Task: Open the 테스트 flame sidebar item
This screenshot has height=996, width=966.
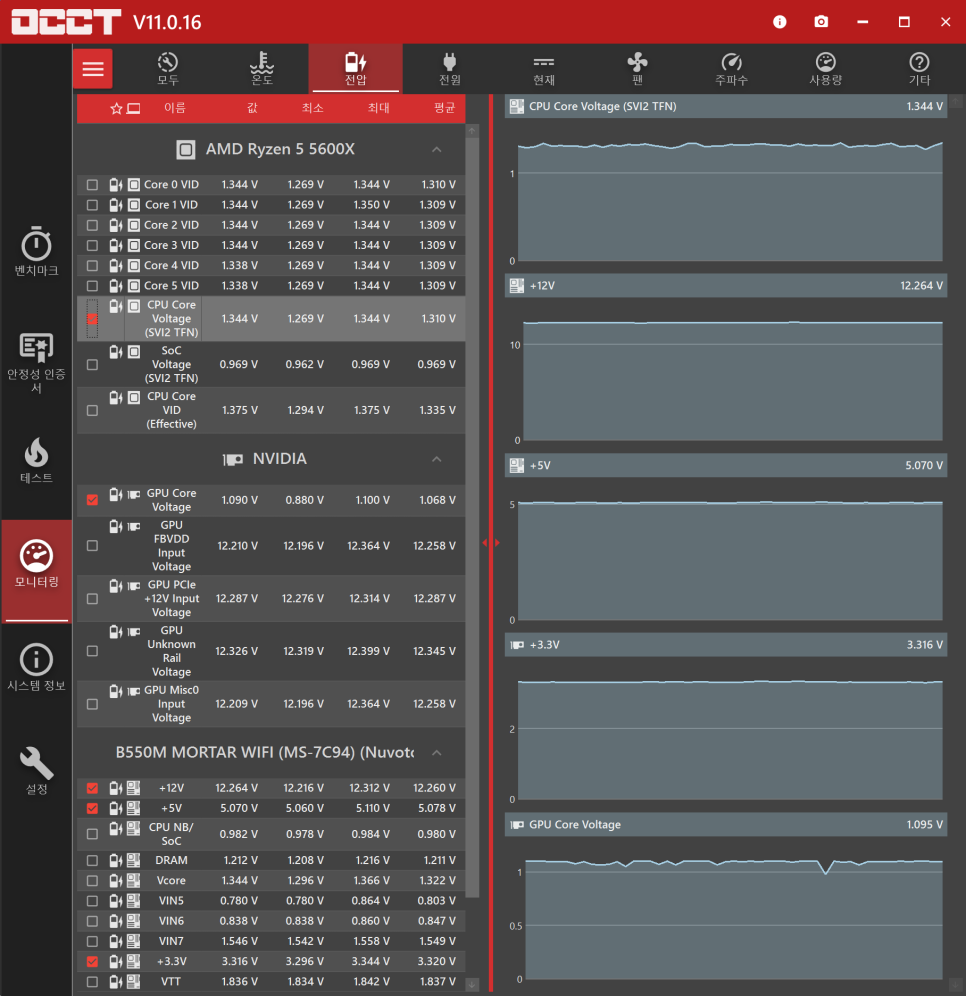Action: [36, 461]
